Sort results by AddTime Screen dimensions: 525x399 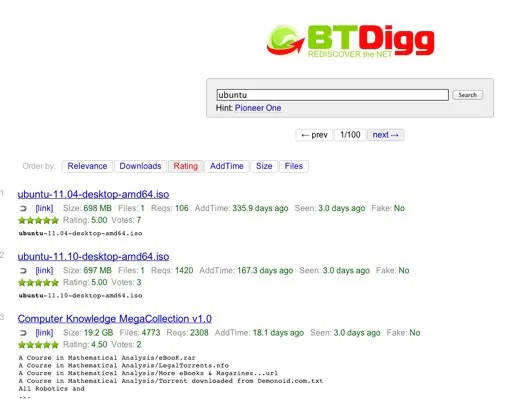tap(227, 166)
